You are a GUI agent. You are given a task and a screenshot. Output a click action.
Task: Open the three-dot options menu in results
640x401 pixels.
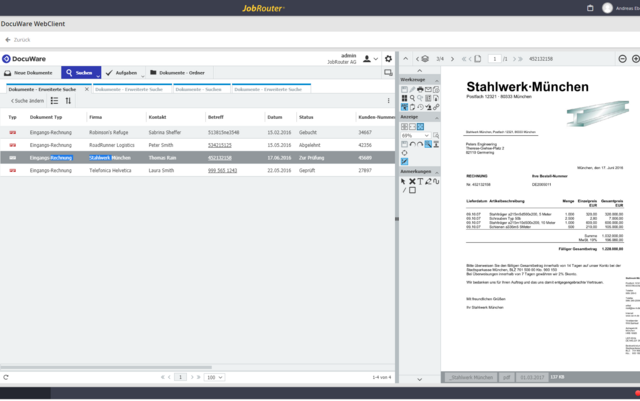pyautogui.click(x=388, y=101)
